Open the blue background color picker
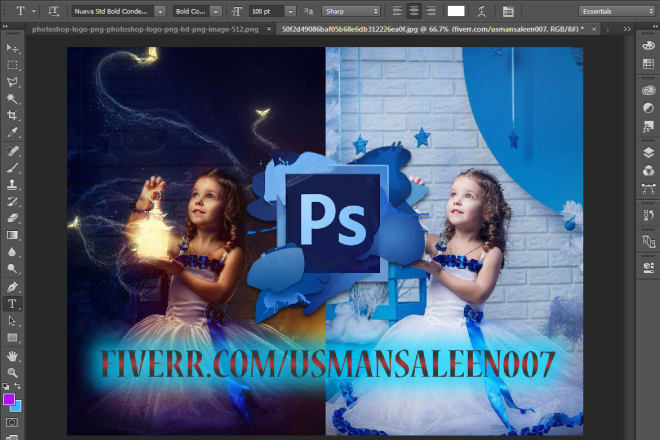 tap(17, 407)
